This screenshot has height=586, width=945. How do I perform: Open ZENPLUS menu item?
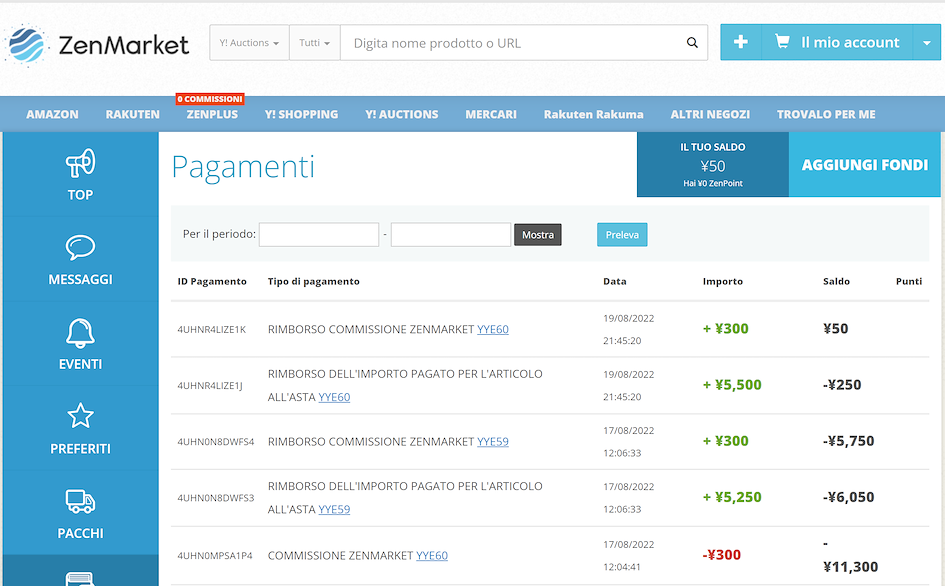[x=212, y=115]
